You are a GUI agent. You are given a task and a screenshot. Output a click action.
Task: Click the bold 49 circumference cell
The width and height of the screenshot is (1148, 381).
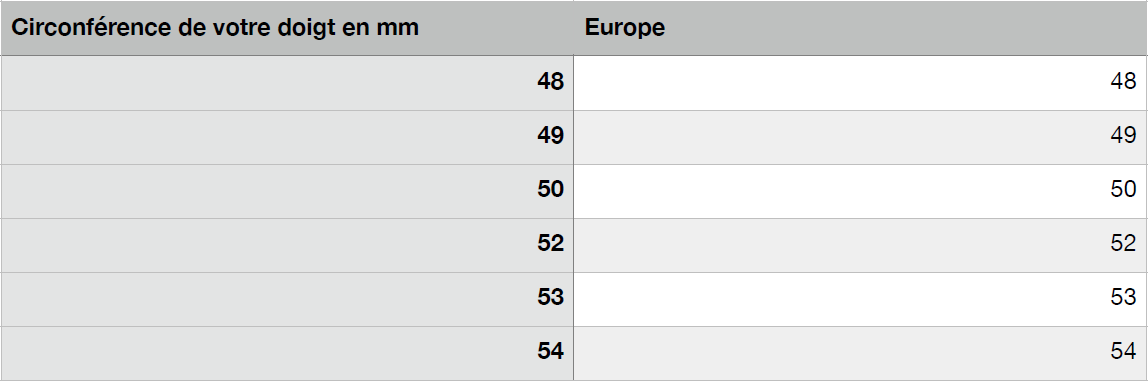[x=287, y=137]
